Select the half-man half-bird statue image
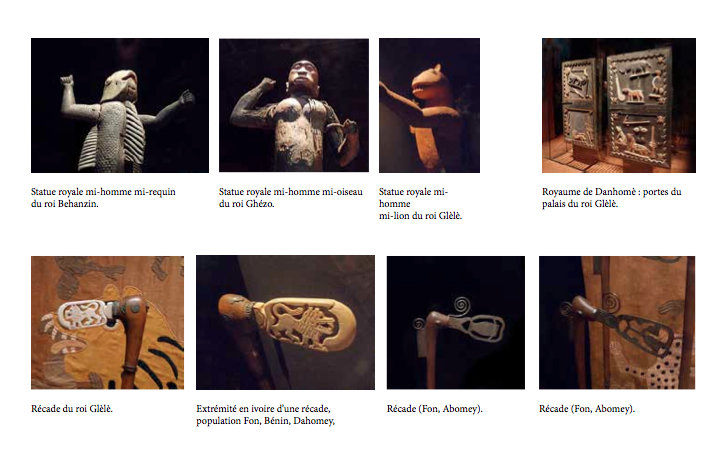The width and height of the screenshot is (725, 449). tap(294, 105)
